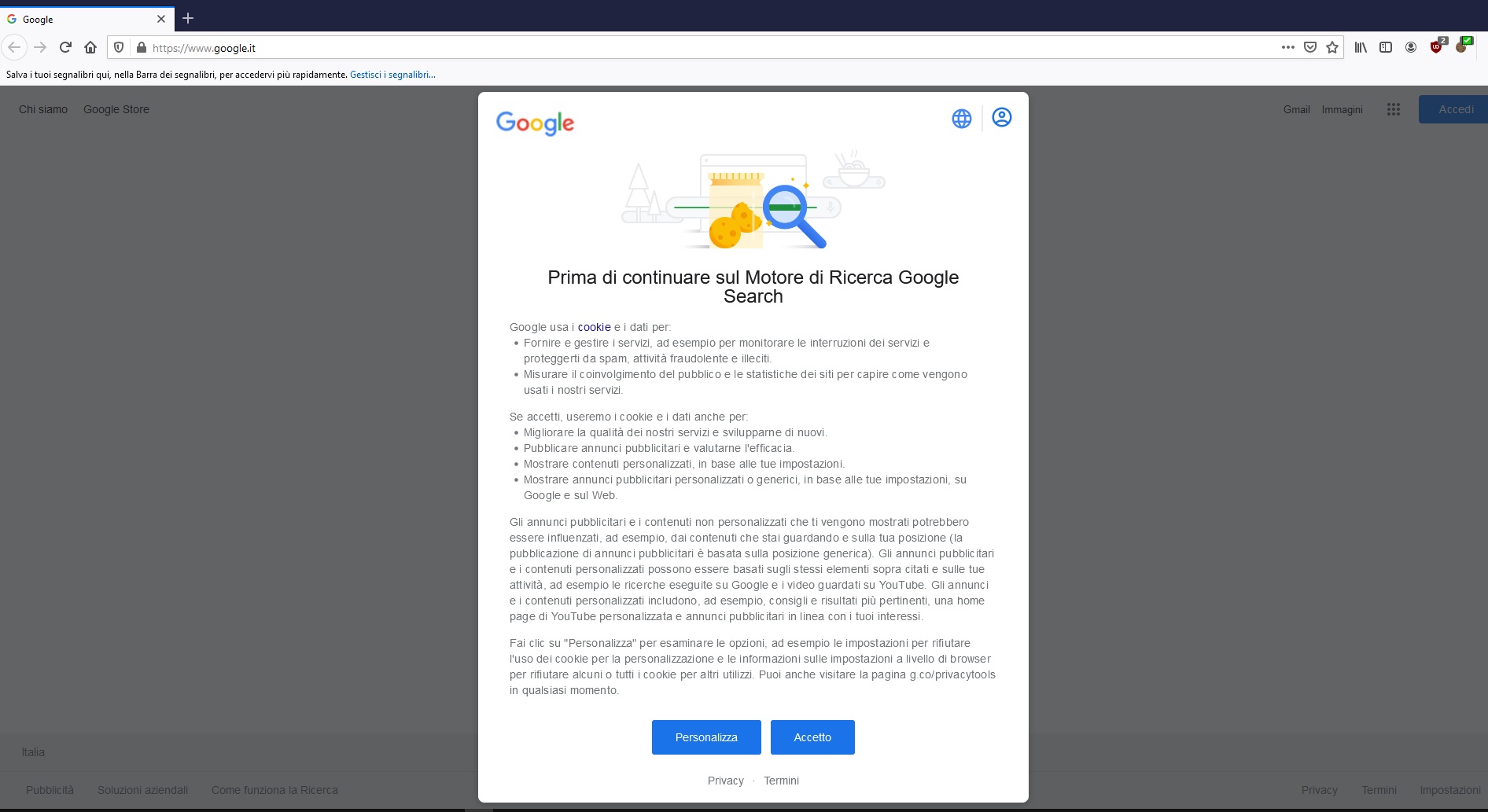Click the Accedi sign-in button
This screenshot has width=1488, height=812.
pos(1455,109)
